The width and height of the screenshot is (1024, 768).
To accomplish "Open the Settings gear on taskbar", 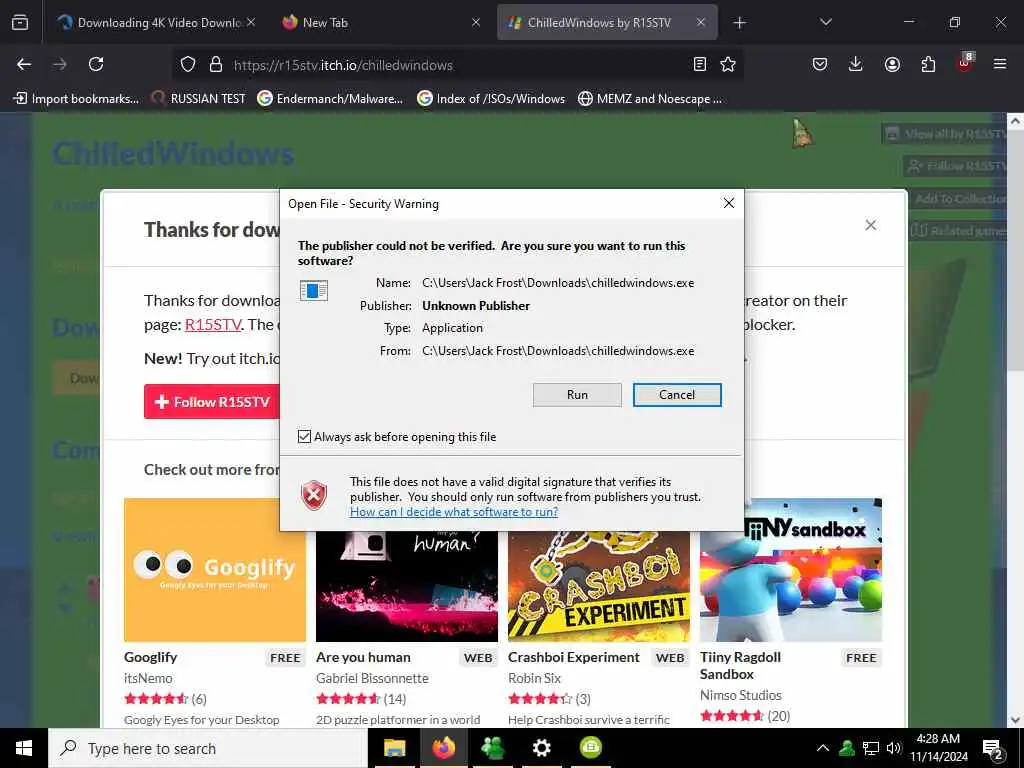I will (541, 748).
